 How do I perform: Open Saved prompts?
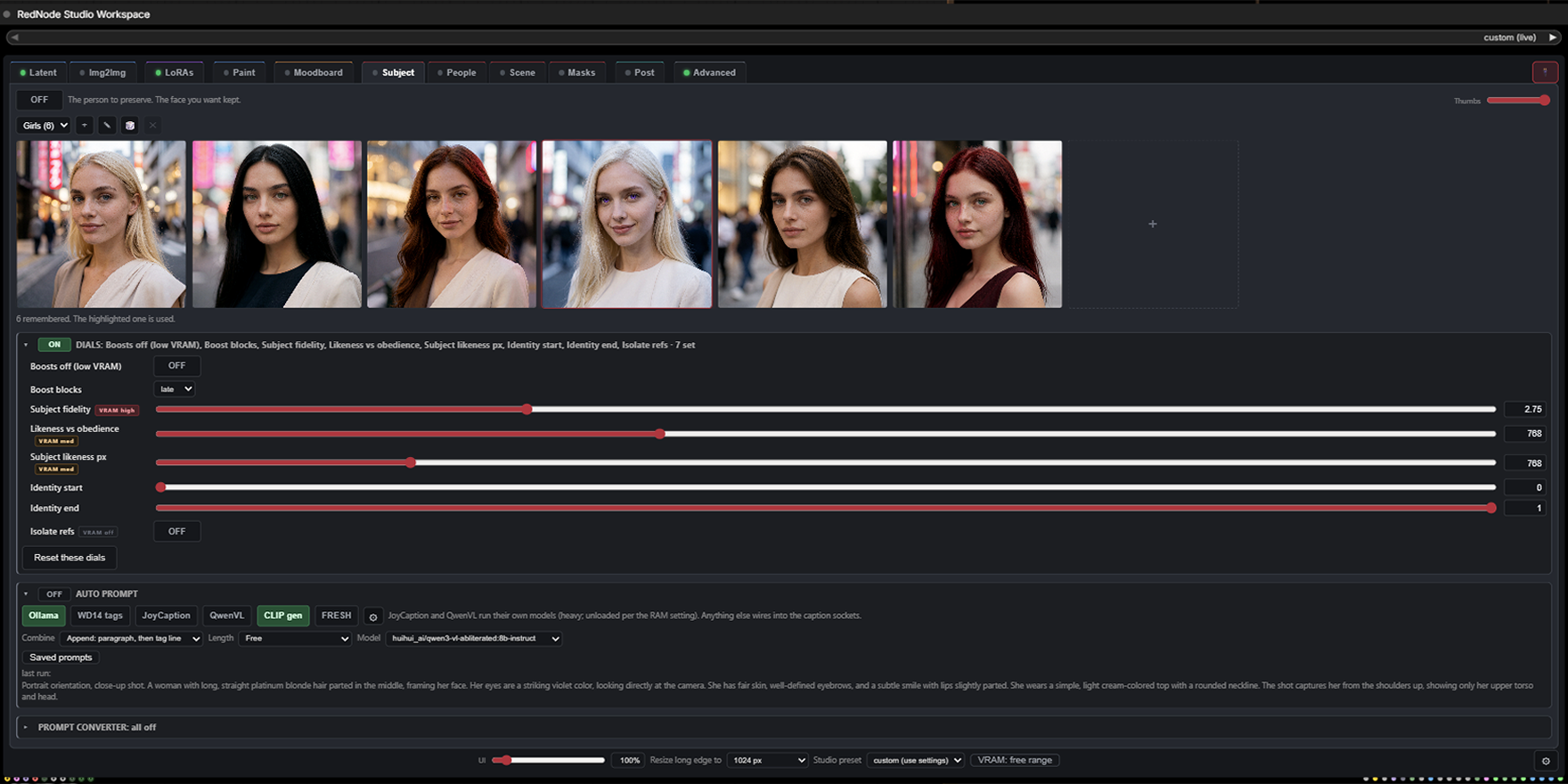(61, 657)
